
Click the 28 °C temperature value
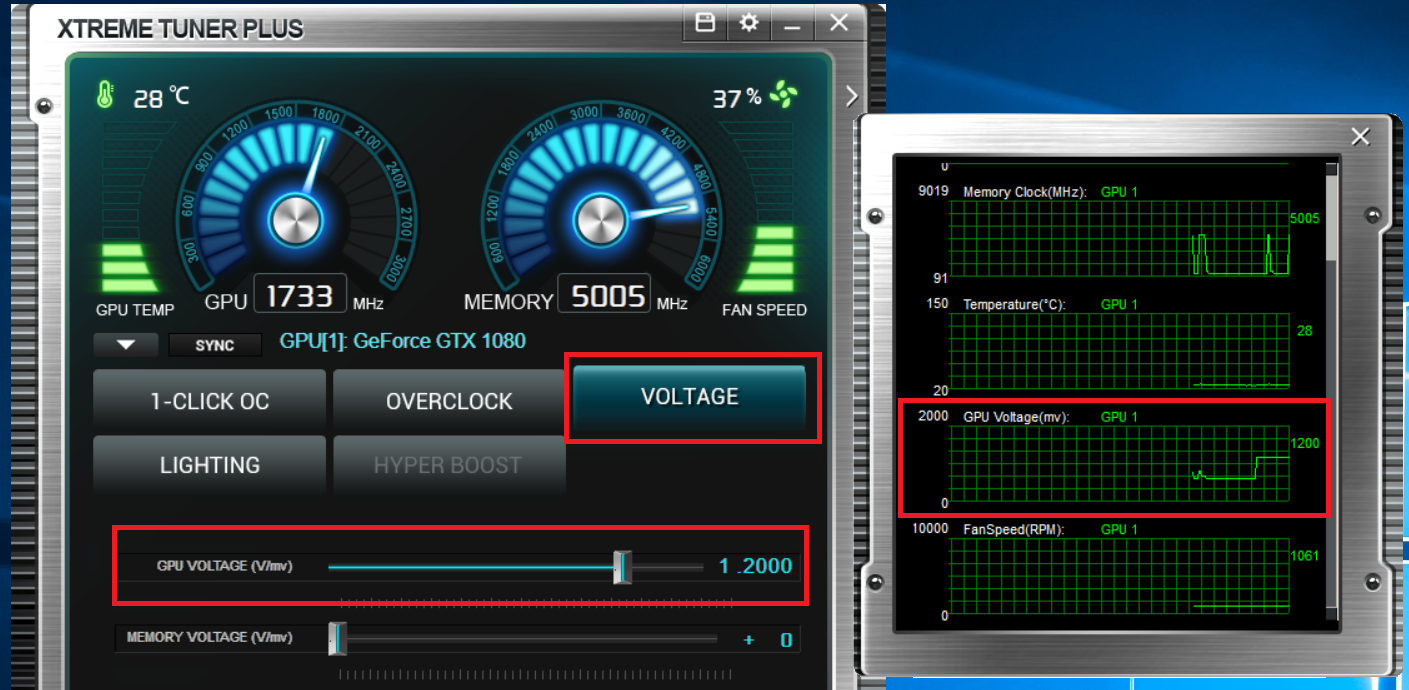click(x=161, y=96)
